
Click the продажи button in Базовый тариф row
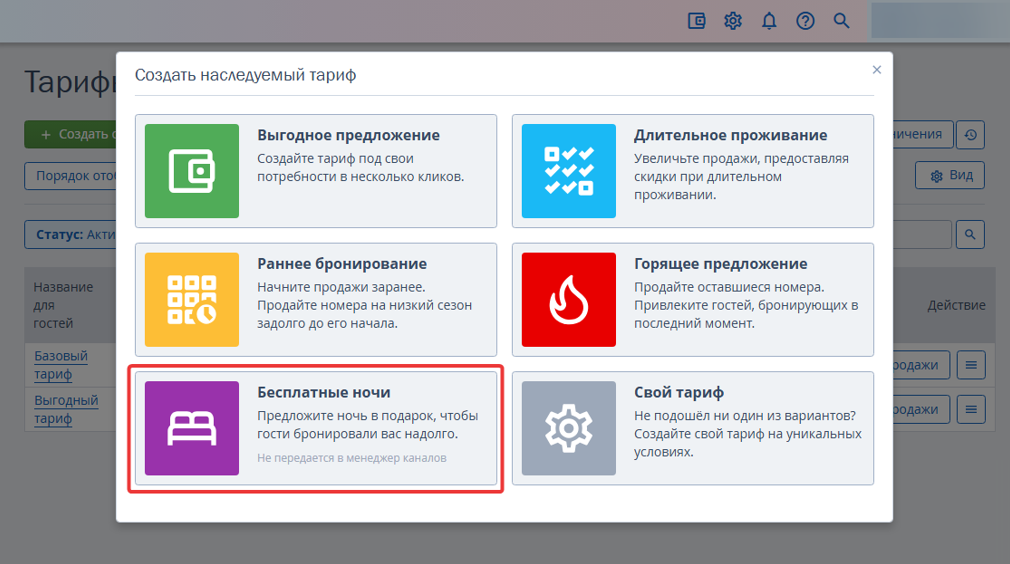[921, 365]
